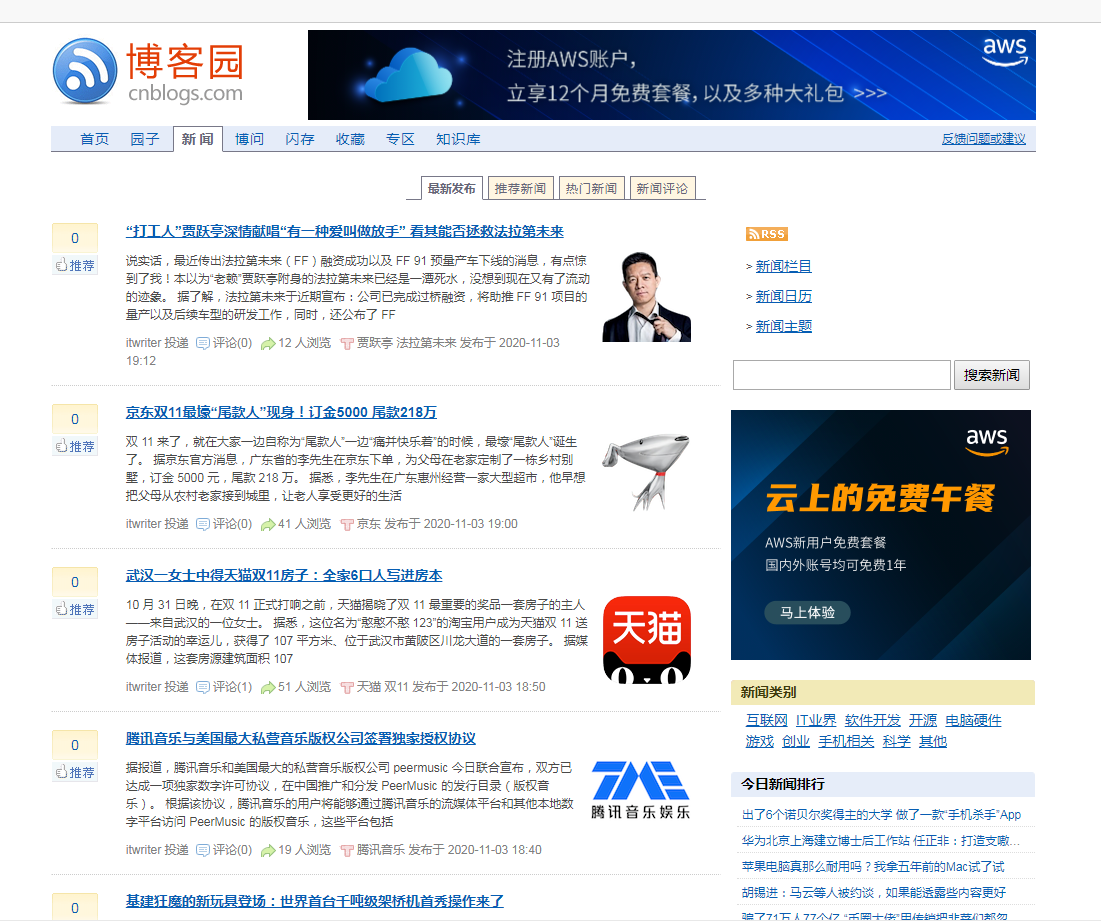Click the cnblogs logo icon
1101x922 pixels.
click(85, 71)
